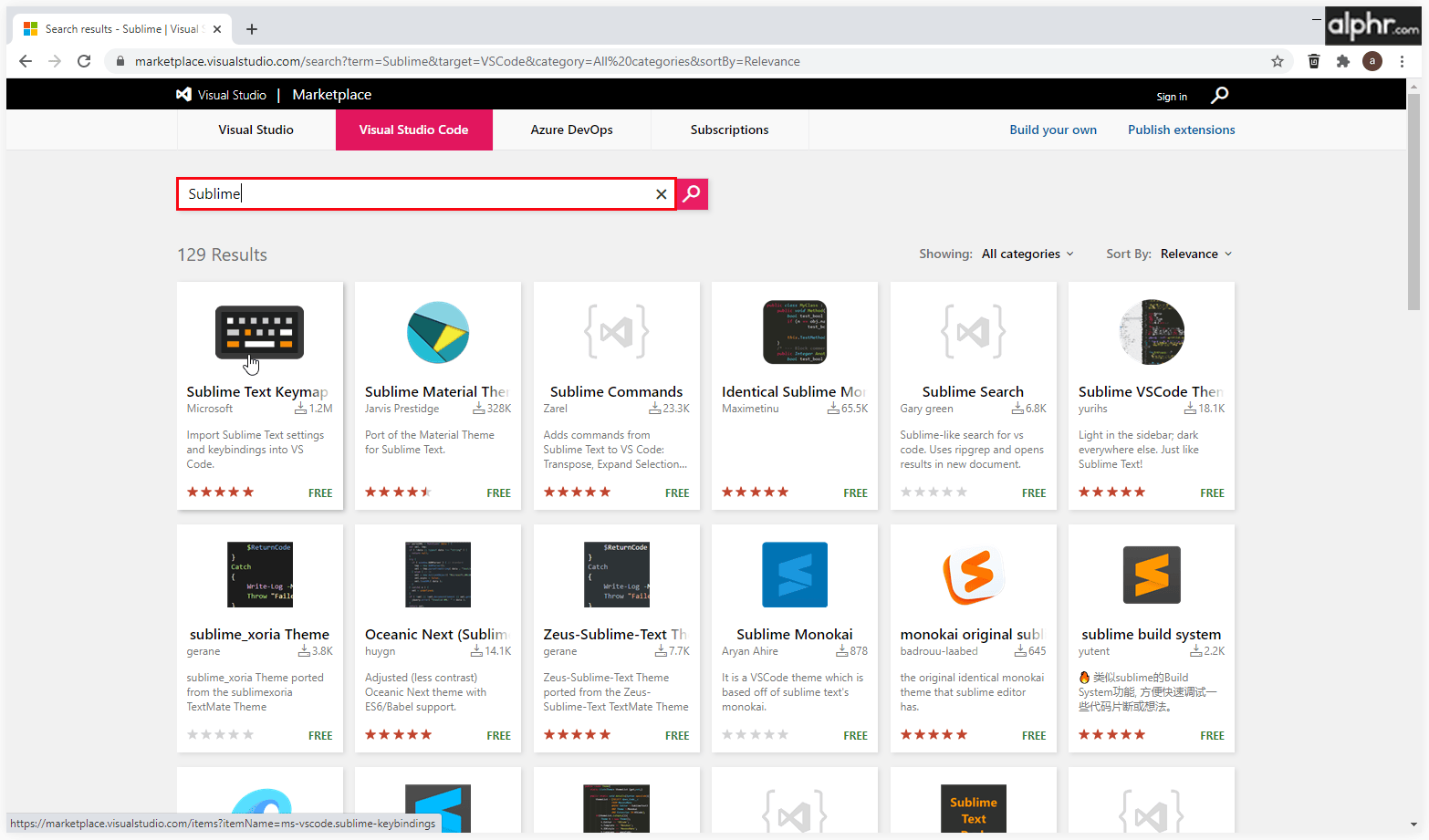Open the browser extensions puzzle icon
1429x840 pixels.
[x=1343, y=61]
